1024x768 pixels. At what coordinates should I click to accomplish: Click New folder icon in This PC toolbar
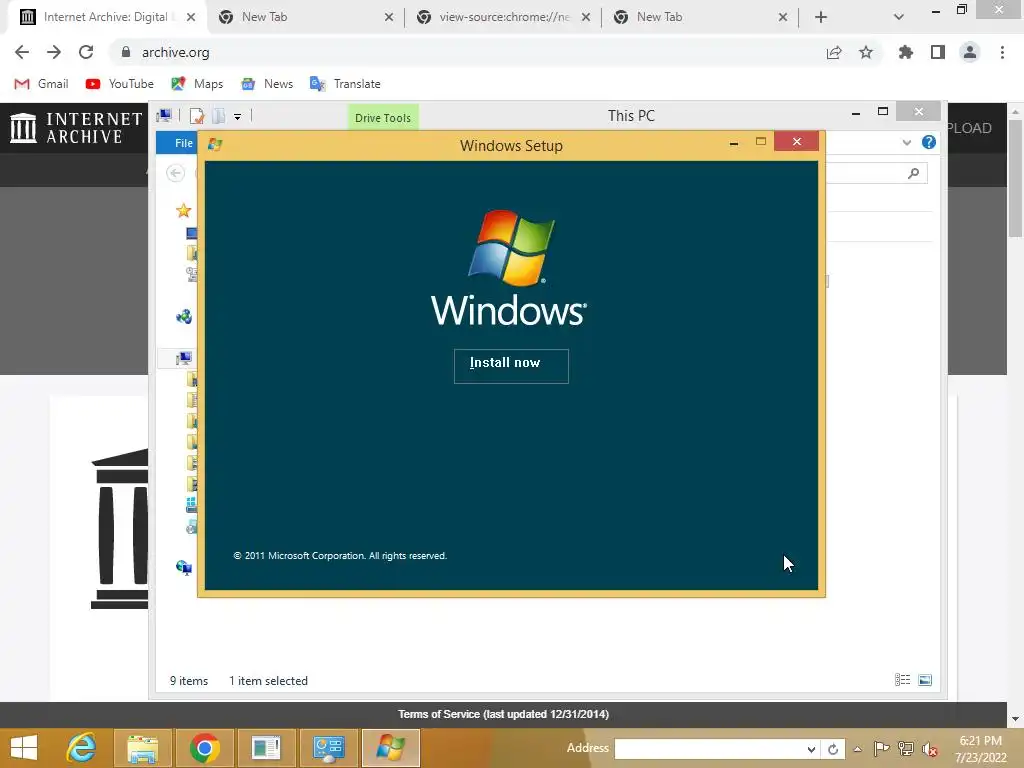[219, 116]
